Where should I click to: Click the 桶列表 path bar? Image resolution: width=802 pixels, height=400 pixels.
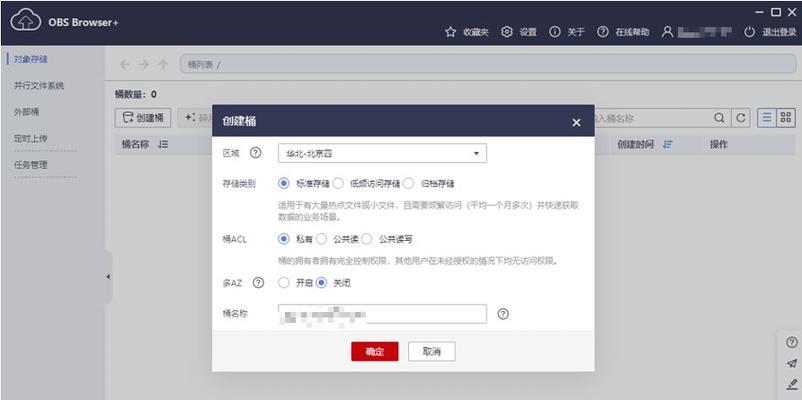click(487, 64)
